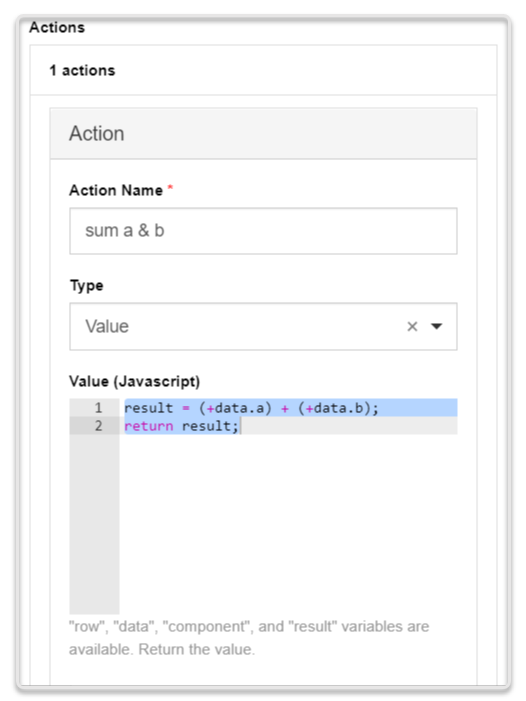Click line number 1 in the gutter
Viewport: 526px width, 701px height.
pyautogui.click(x=98, y=408)
